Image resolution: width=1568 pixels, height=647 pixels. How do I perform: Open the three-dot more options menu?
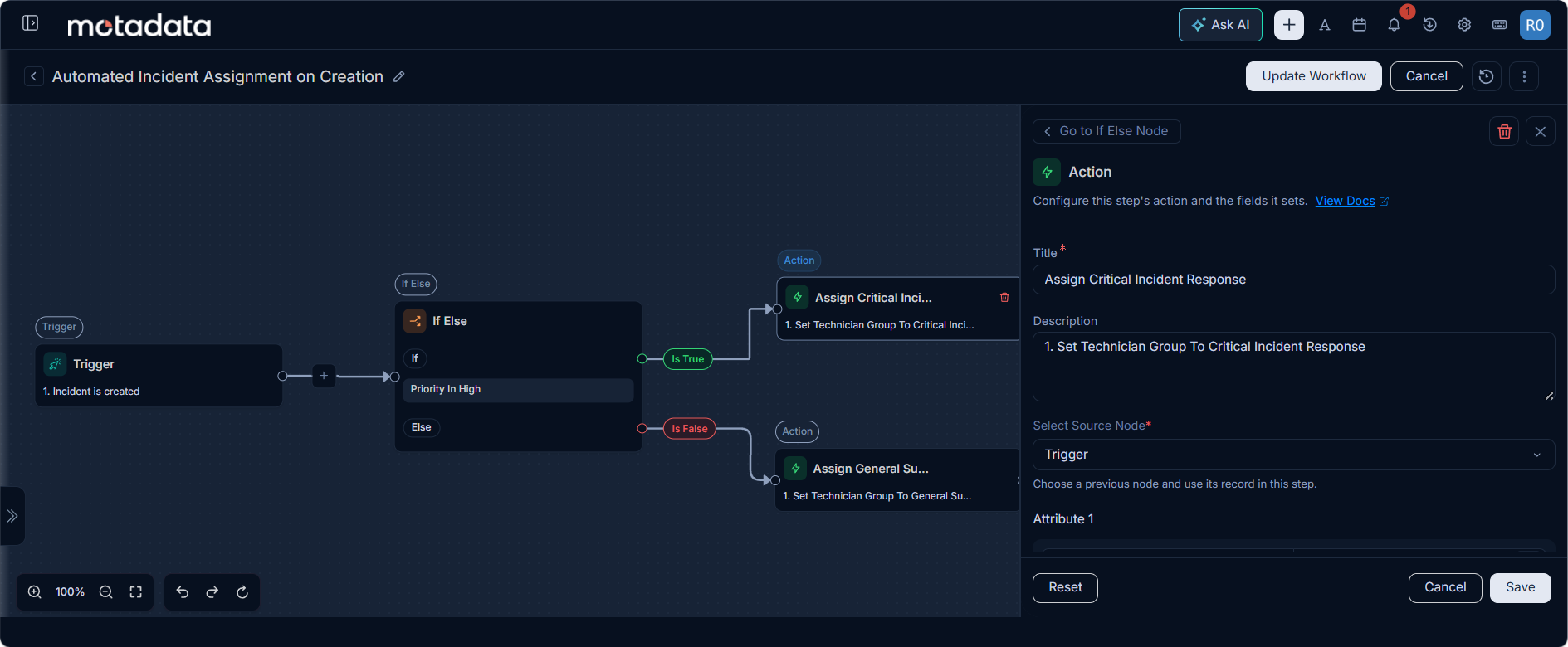1524,76
